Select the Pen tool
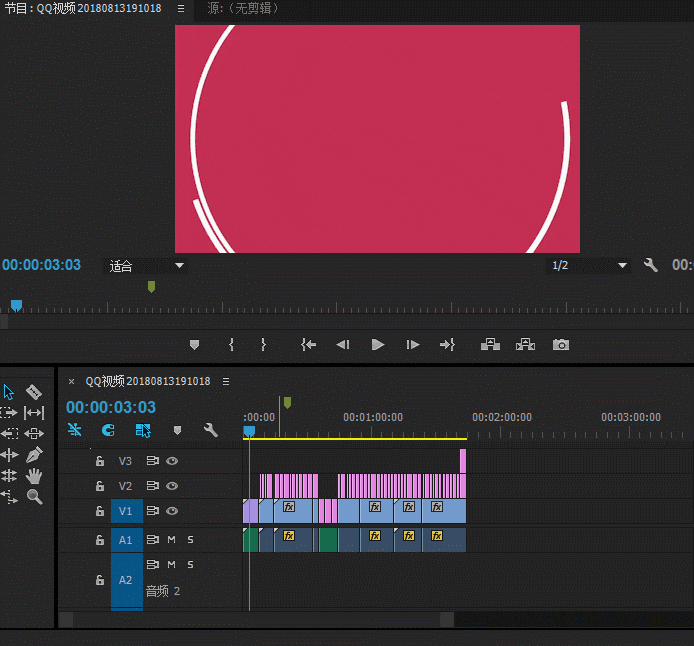Image resolution: width=694 pixels, height=646 pixels. coord(34,454)
